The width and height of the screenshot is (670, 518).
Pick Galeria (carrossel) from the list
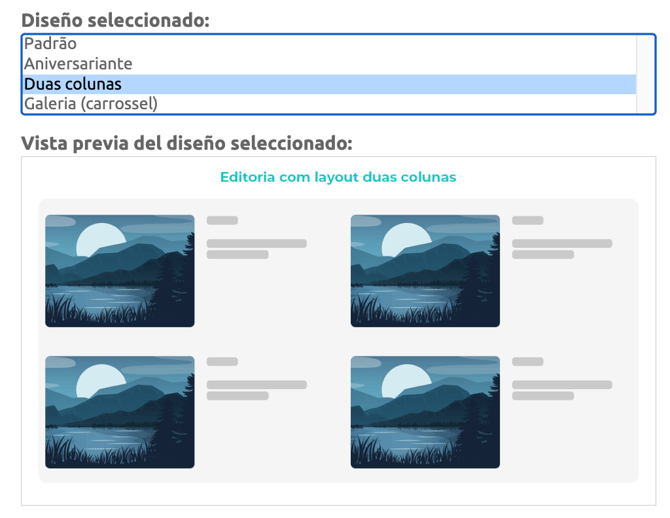tap(329, 104)
